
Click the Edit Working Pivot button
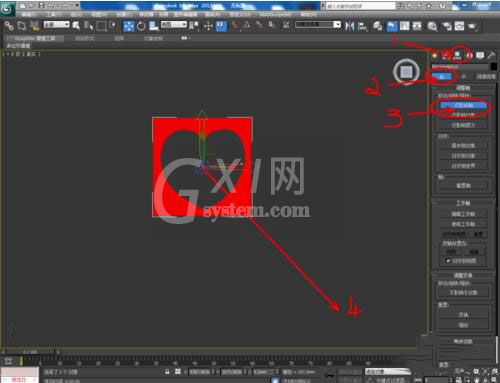[x=463, y=214]
